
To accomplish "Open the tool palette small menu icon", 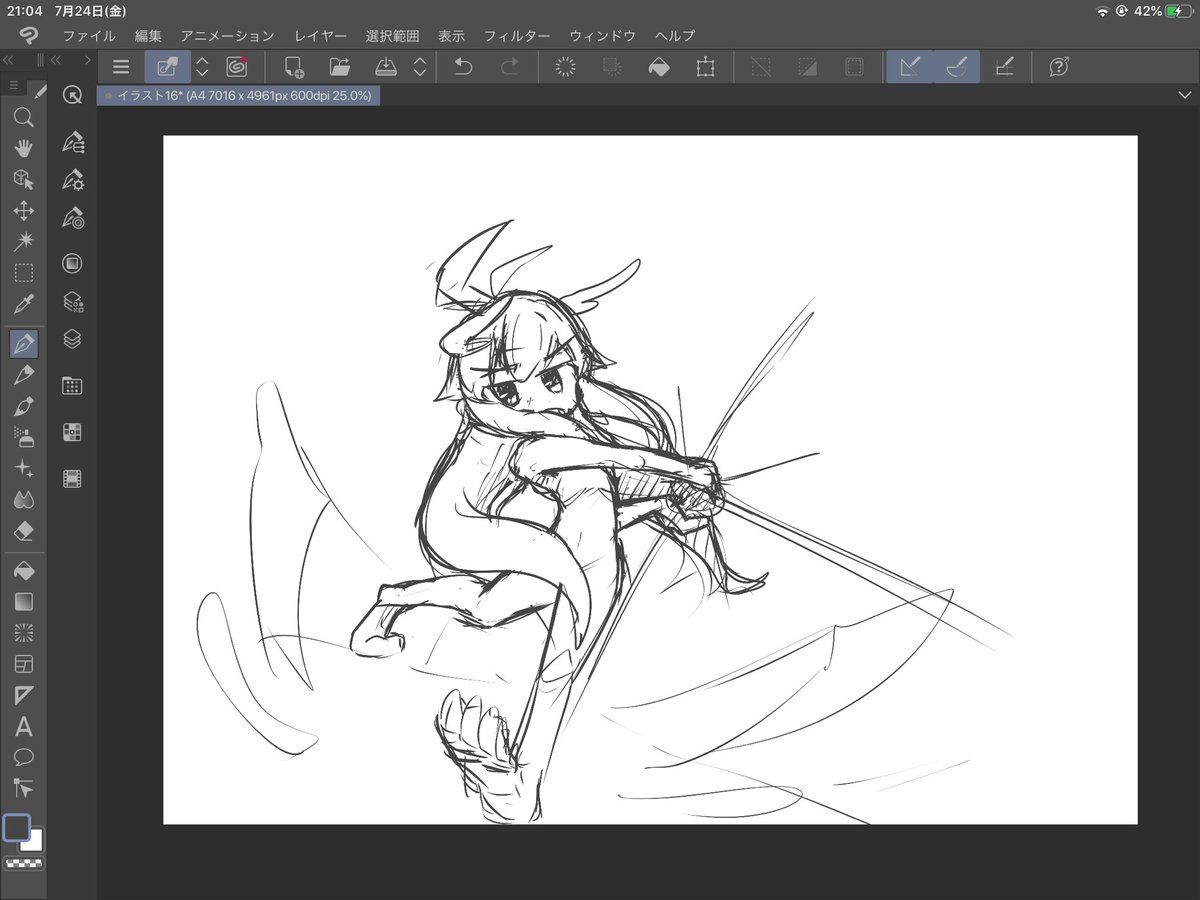I will pyautogui.click(x=14, y=85).
